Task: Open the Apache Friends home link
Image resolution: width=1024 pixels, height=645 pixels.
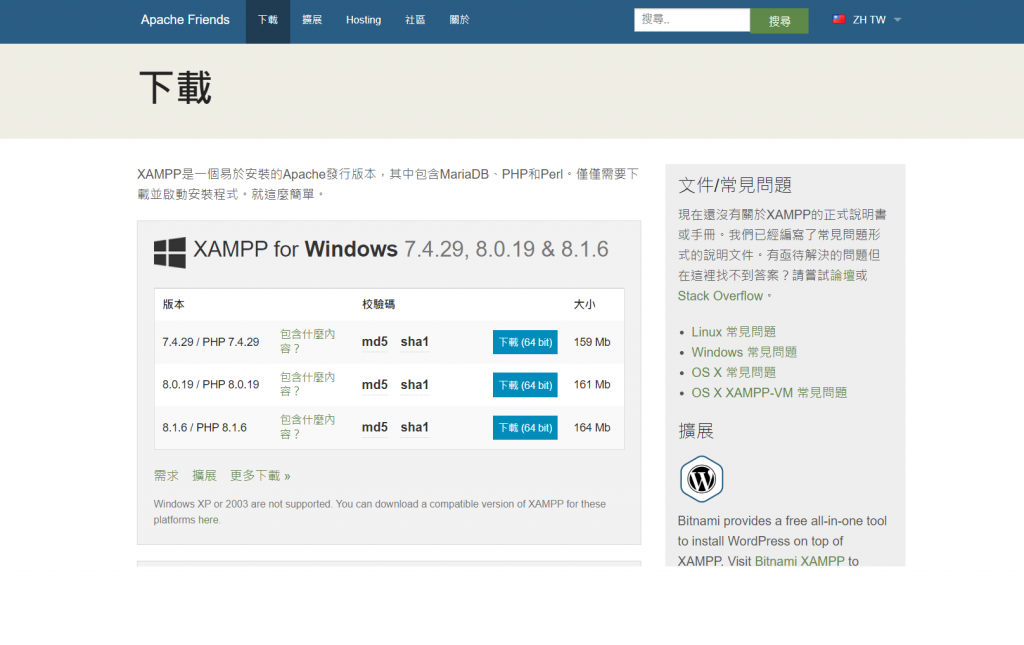Action: pyautogui.click(x=185, y=20)
